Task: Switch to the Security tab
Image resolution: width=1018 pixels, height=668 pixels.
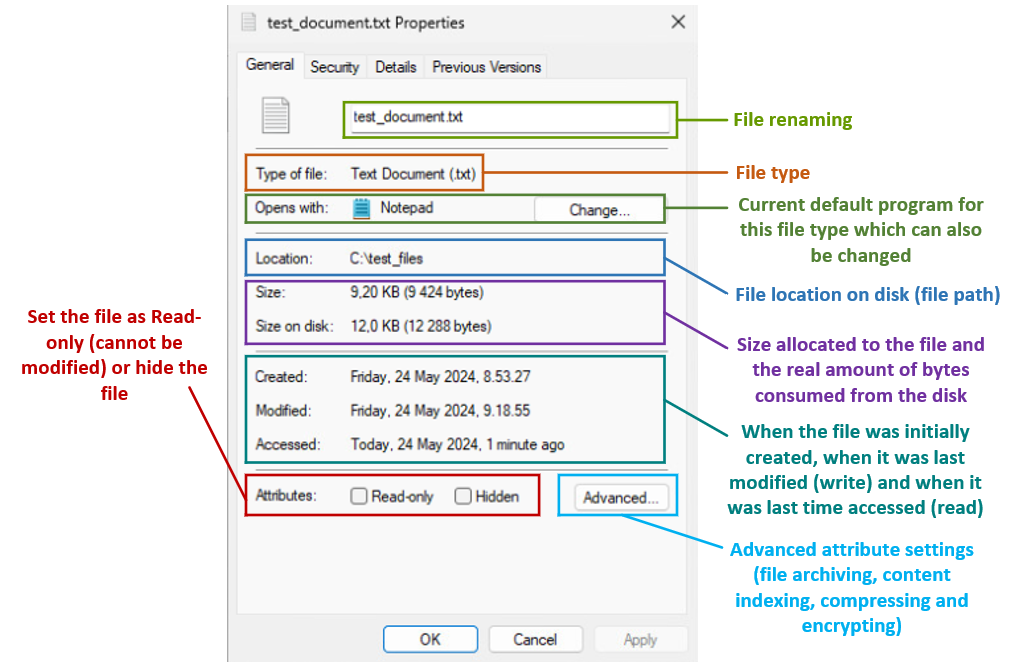Action: 334,66
